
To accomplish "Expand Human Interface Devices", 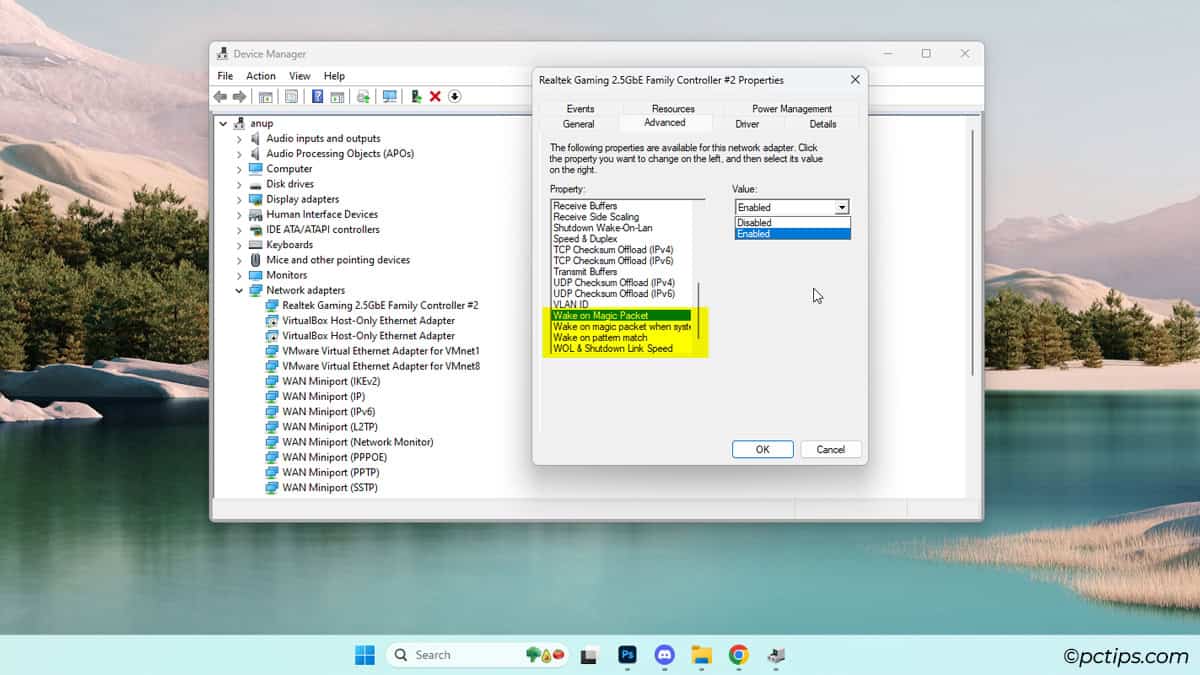I will click(239, 214).
